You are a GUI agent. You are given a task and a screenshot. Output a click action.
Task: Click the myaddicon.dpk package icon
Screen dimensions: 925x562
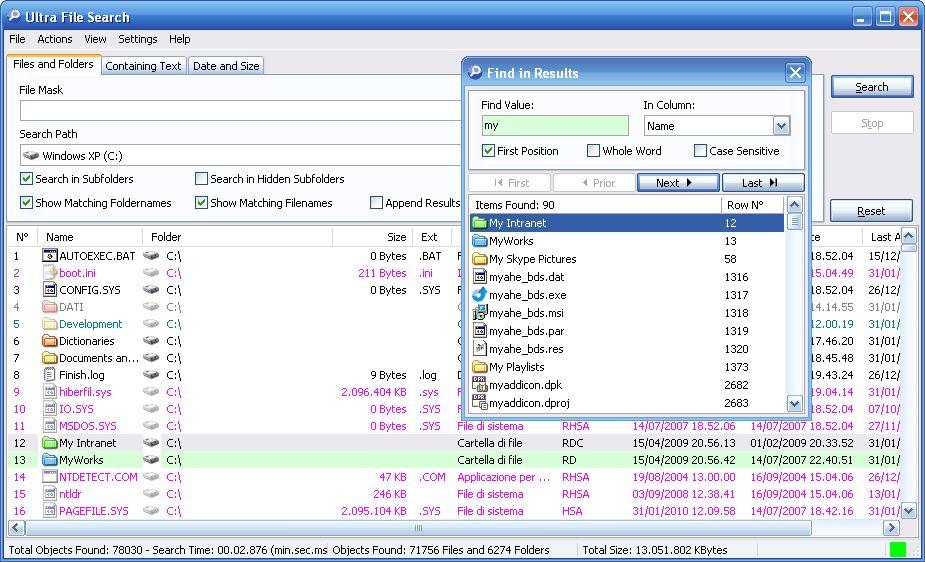(x=480, y=384)
